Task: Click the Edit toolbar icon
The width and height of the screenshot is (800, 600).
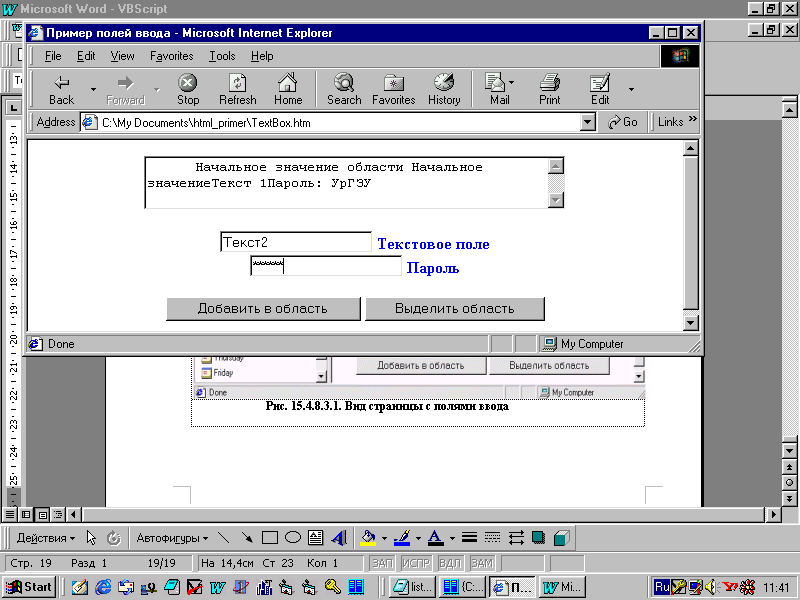Action: coord(599,89)
